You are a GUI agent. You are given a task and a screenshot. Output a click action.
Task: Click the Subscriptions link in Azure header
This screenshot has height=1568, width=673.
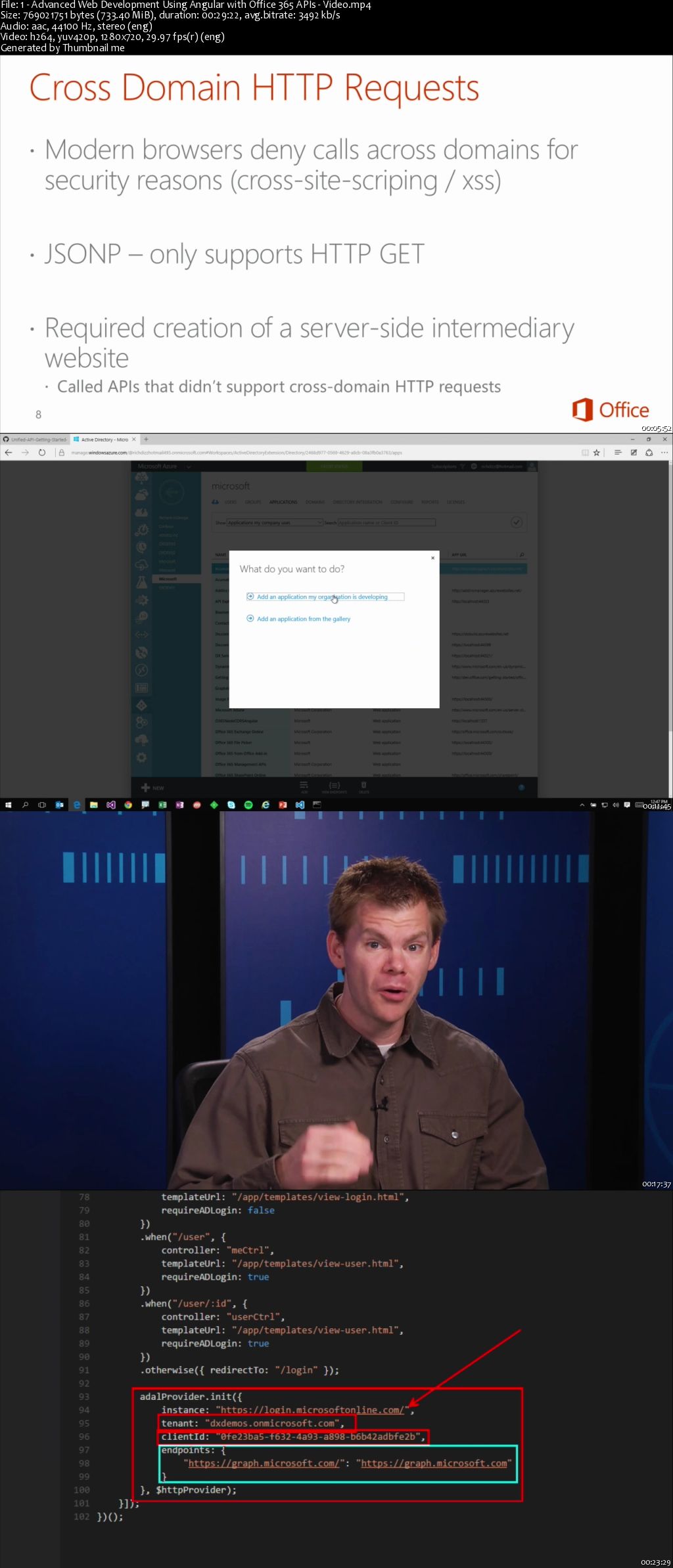click(444, 466)
